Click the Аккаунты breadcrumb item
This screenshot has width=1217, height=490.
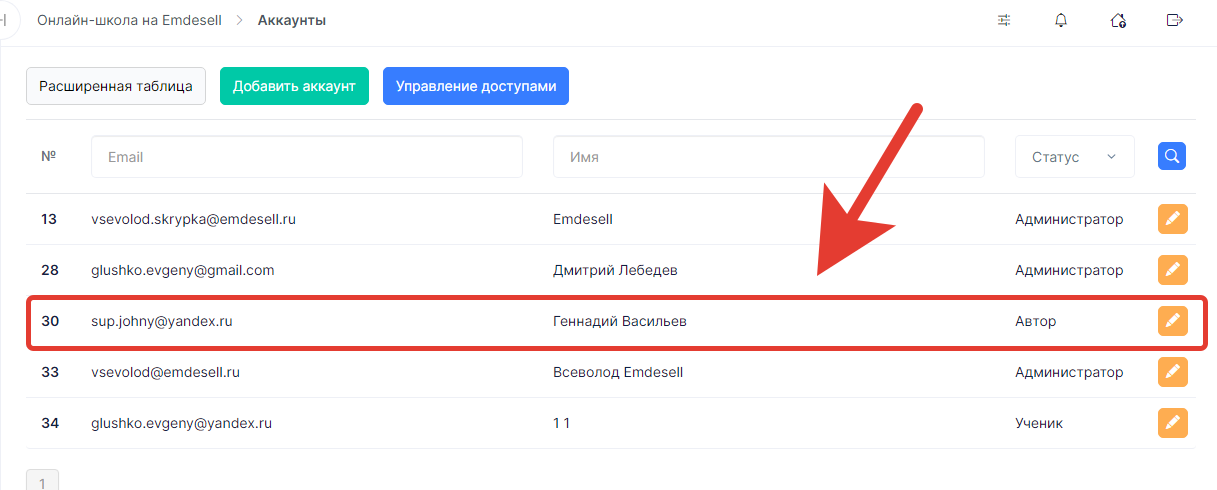click(x=291, y=20)
